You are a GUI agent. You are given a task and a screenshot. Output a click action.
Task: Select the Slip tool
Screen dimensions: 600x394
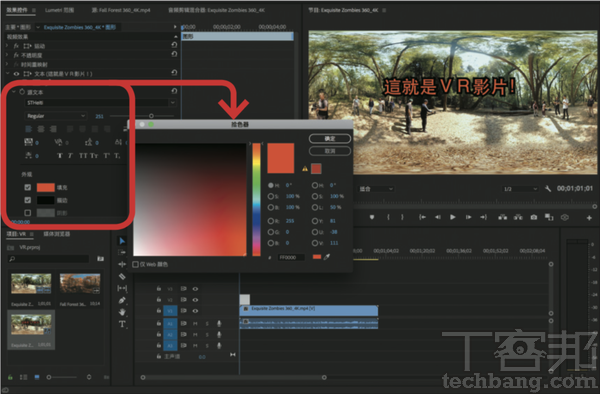(x=122, y=288)
